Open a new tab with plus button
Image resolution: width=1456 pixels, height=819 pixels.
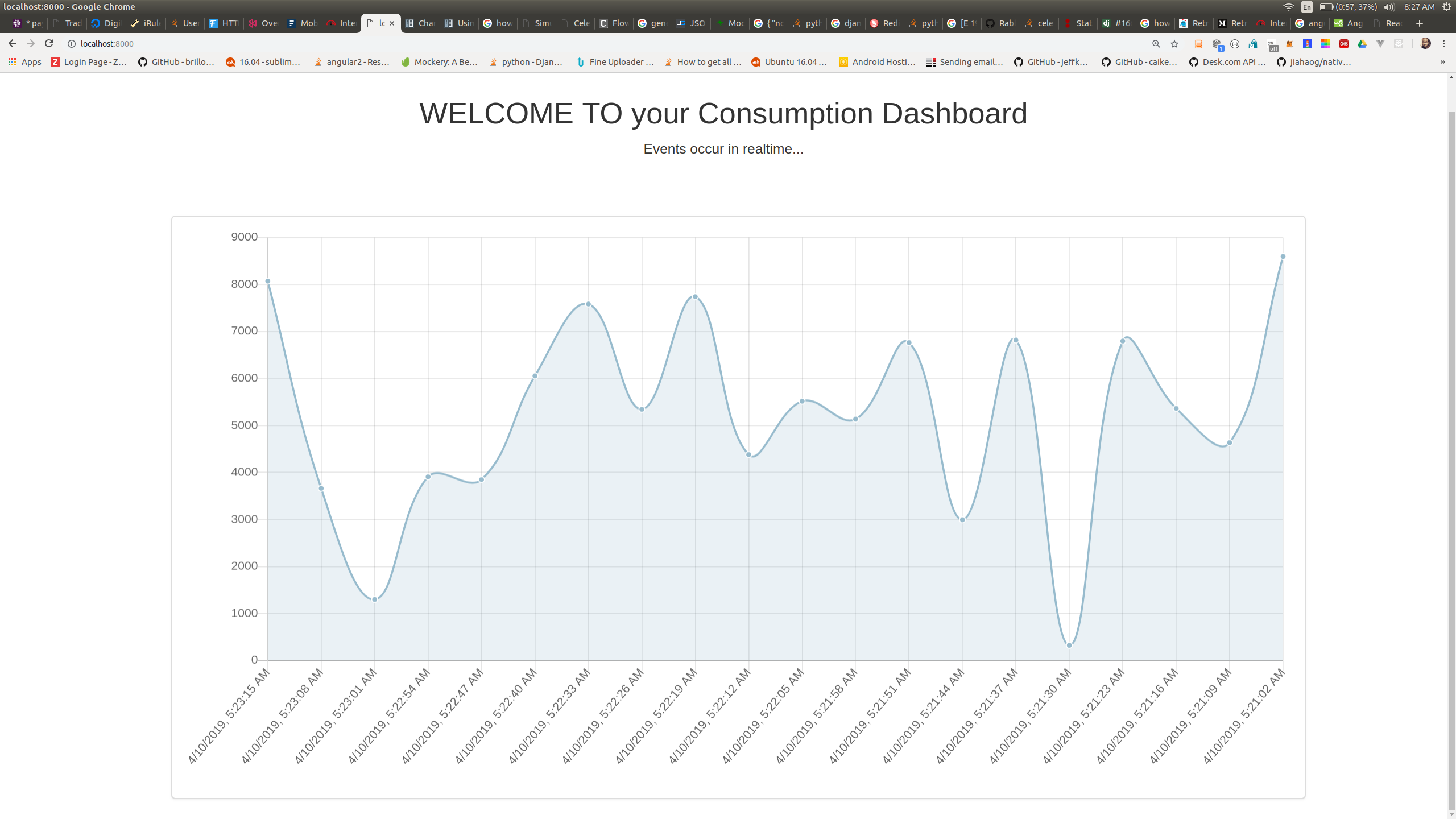click(x=1420, y=23)
